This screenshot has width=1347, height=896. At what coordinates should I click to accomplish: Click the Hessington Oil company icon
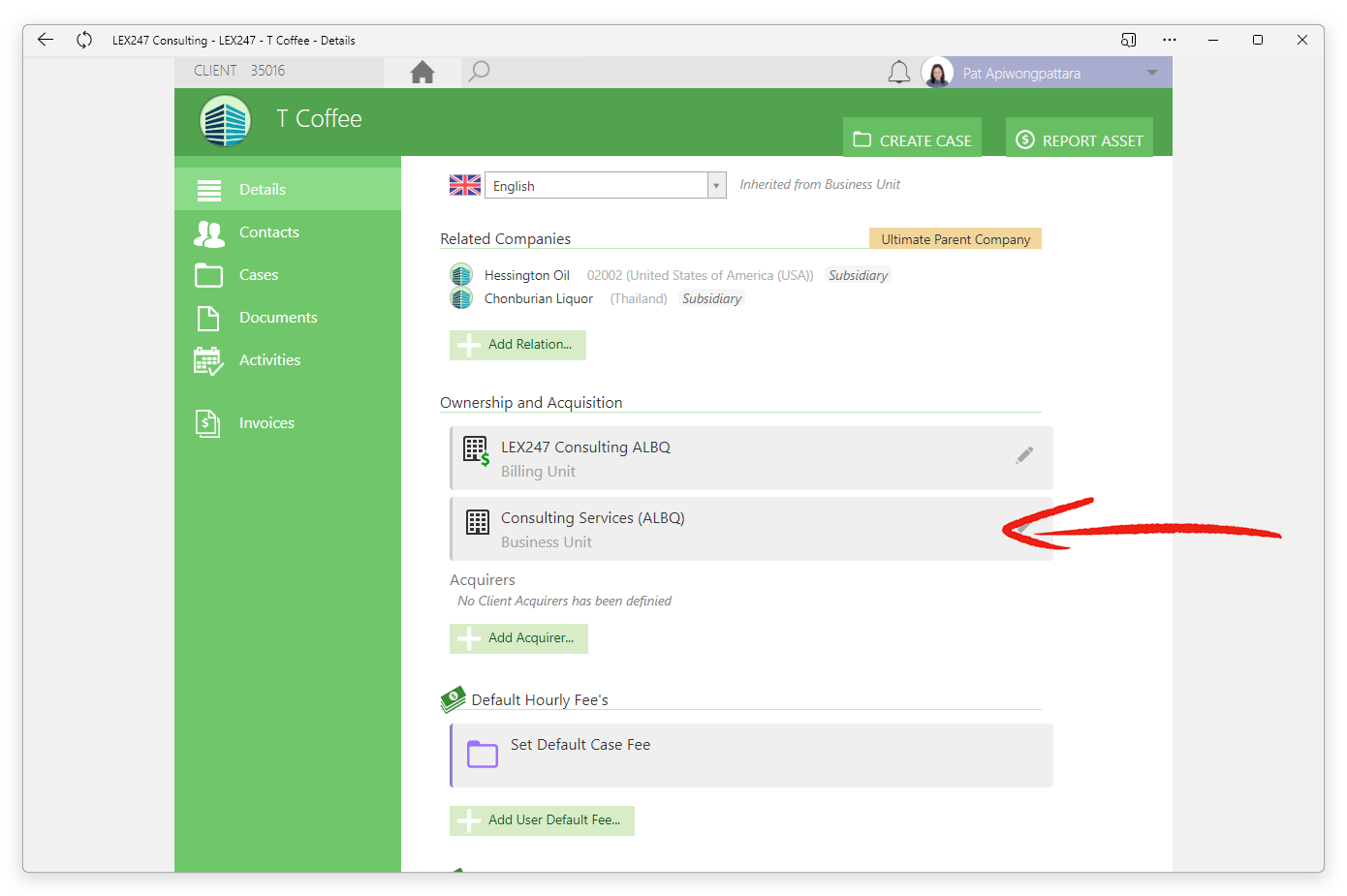461,274
